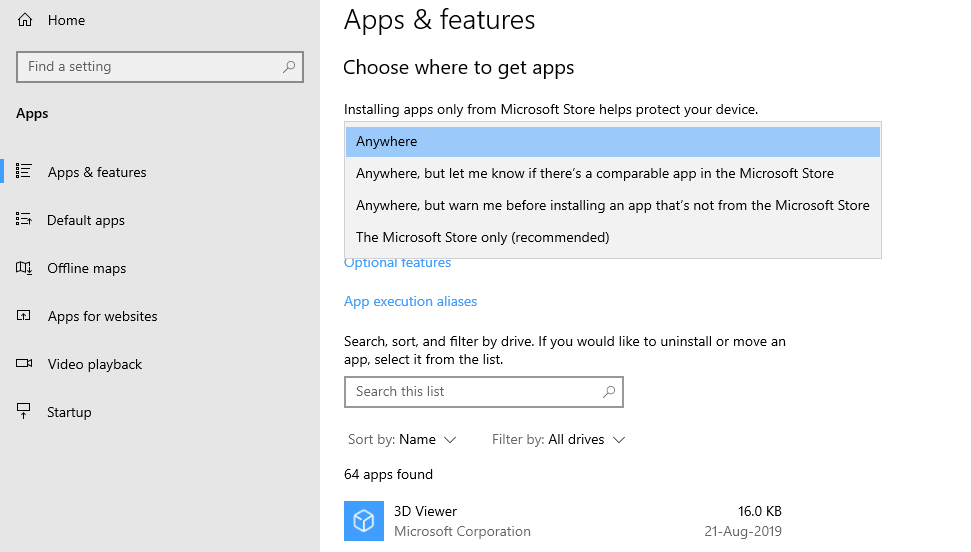
Task: Click the Apps for websites icon
Action: [x=25, y=316]
